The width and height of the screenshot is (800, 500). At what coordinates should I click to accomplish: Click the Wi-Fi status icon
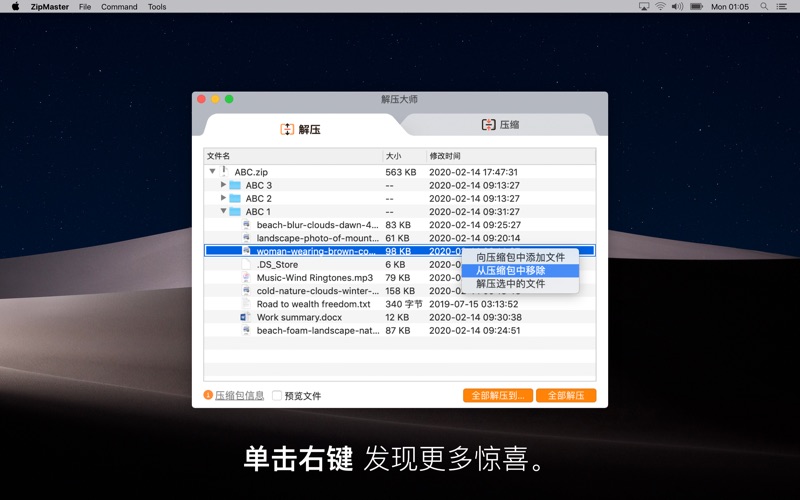(x=660, y=7)
